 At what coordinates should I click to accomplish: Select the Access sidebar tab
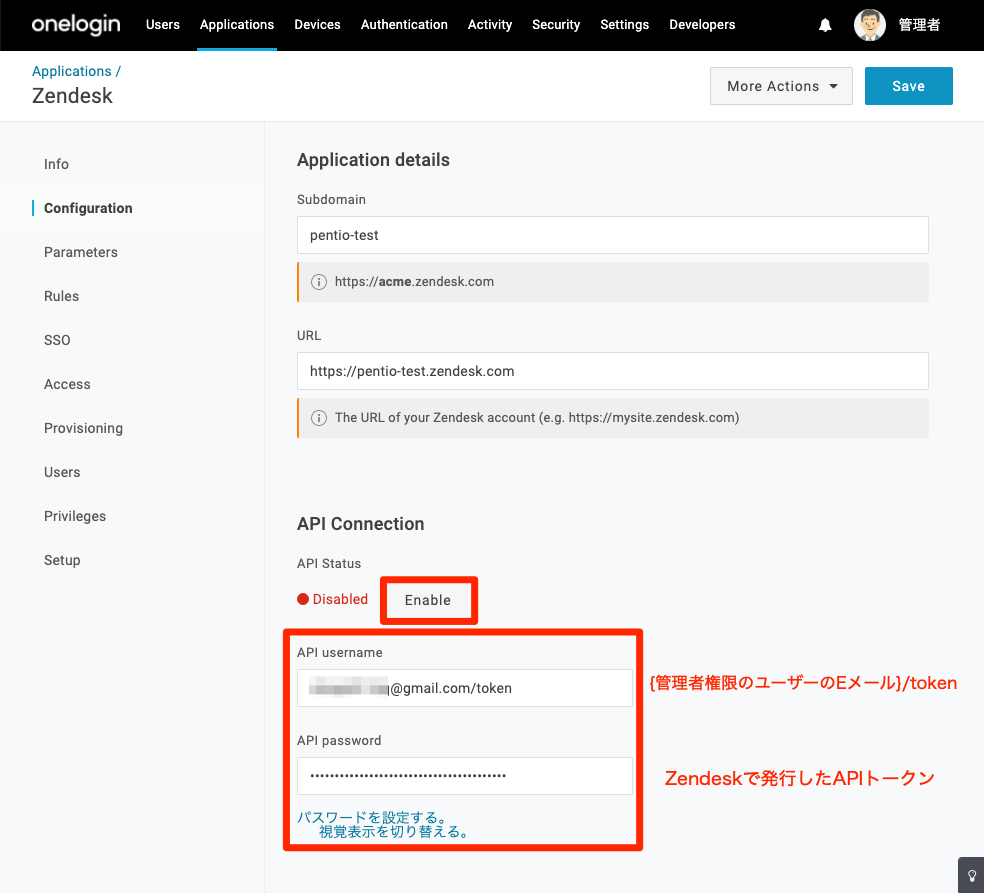[67, 384]
